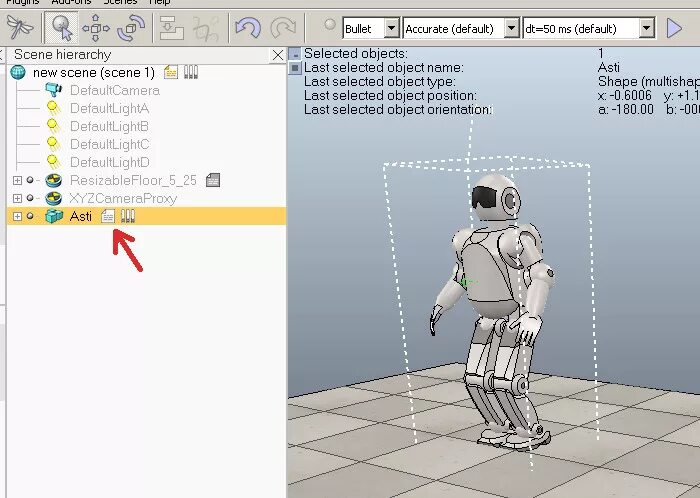Screen dimensions: 700x498
Task: Click the DefaultLightB bulb icon
Action: click(53, 127)
